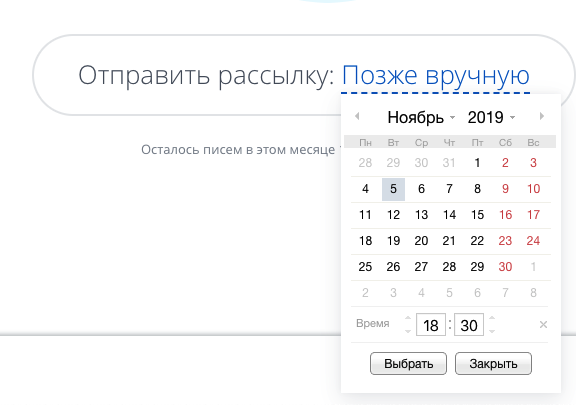
Task: Decrease minutes with down arrow
Action: click(492, 331)
